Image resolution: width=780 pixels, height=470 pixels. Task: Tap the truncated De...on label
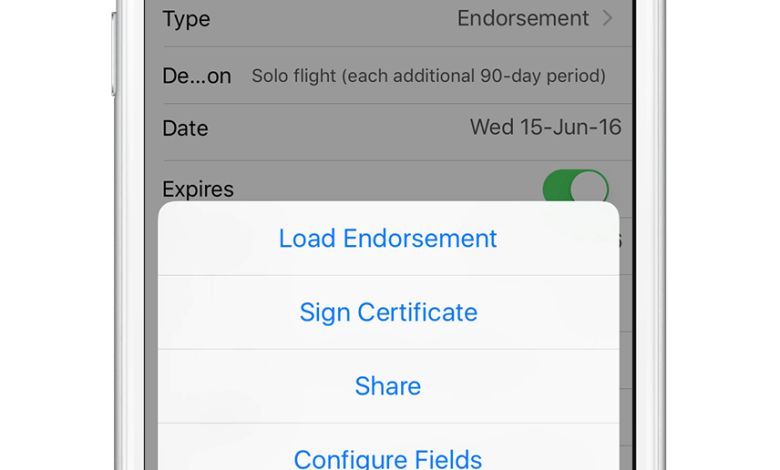click(197, 76)
